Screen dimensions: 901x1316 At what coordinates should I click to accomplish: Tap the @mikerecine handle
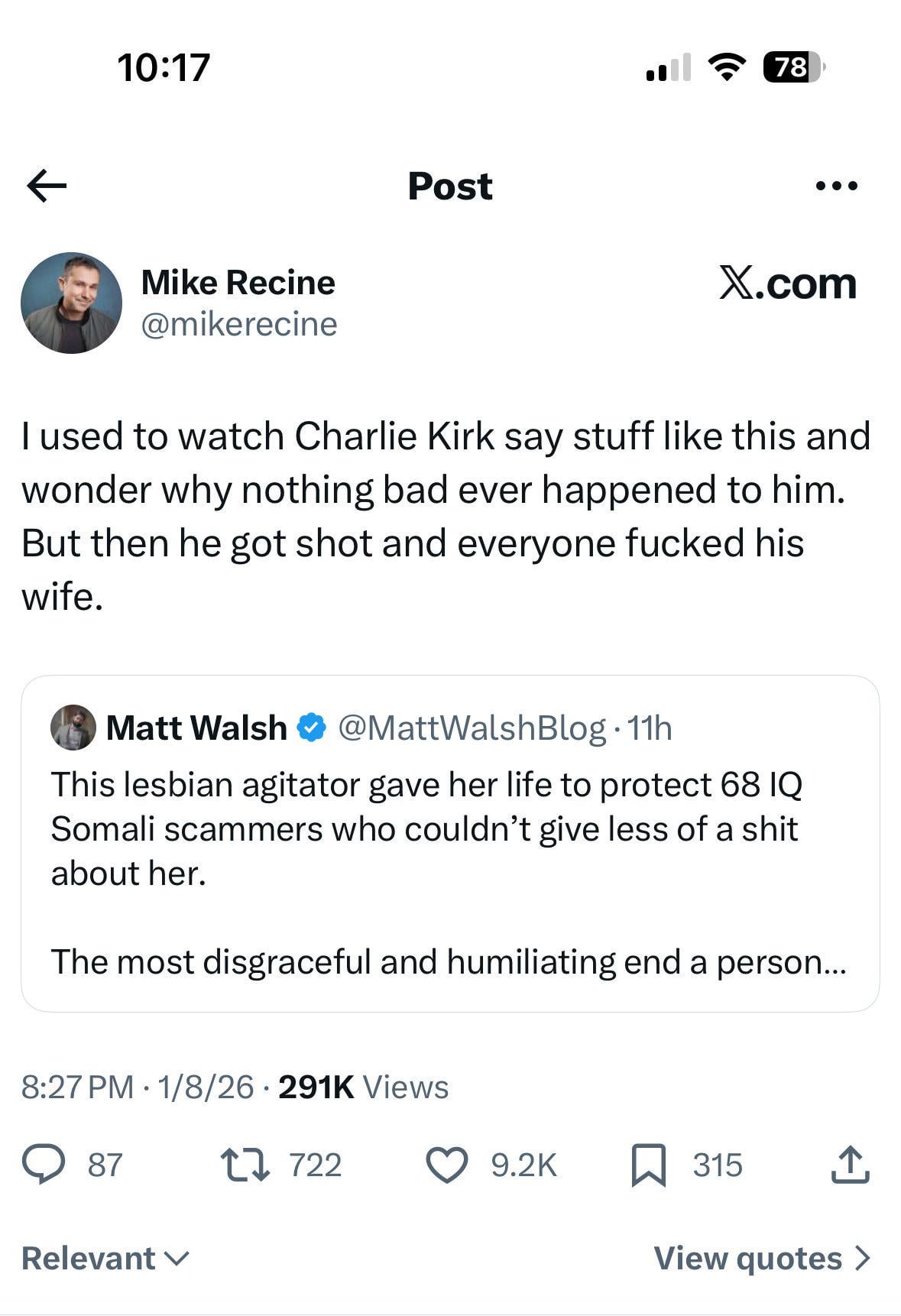point(238,324)
